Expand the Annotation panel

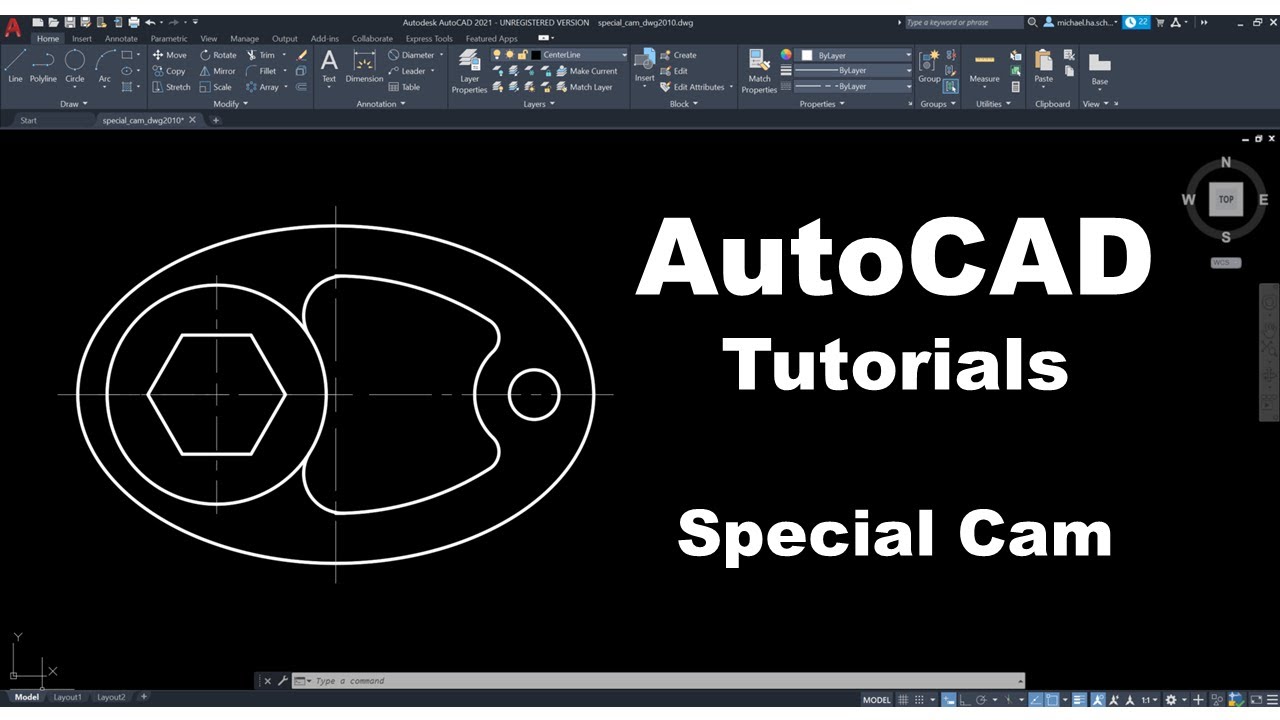click(380, 104)
